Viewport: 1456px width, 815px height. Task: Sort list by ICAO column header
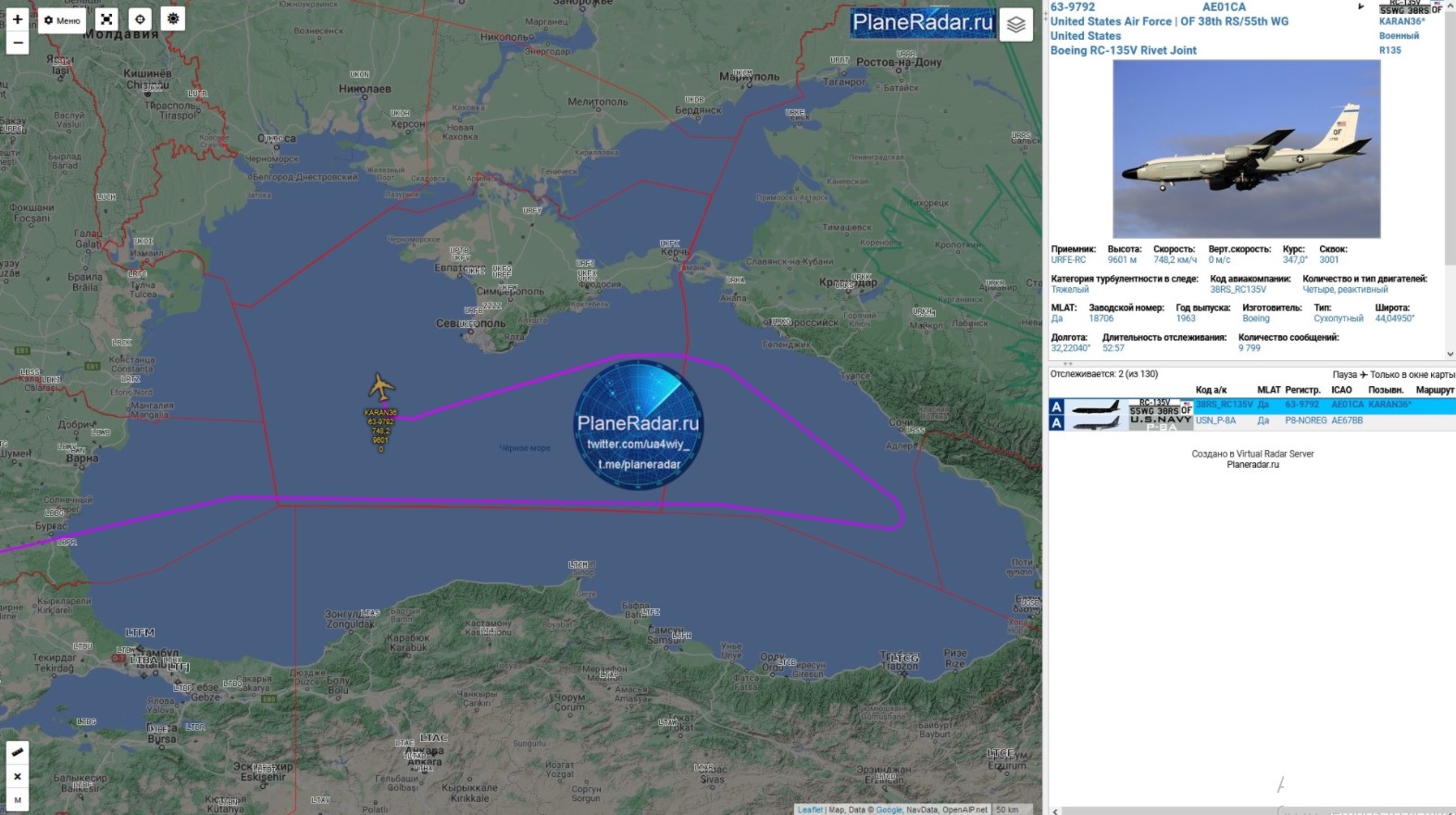point(1341,390)
